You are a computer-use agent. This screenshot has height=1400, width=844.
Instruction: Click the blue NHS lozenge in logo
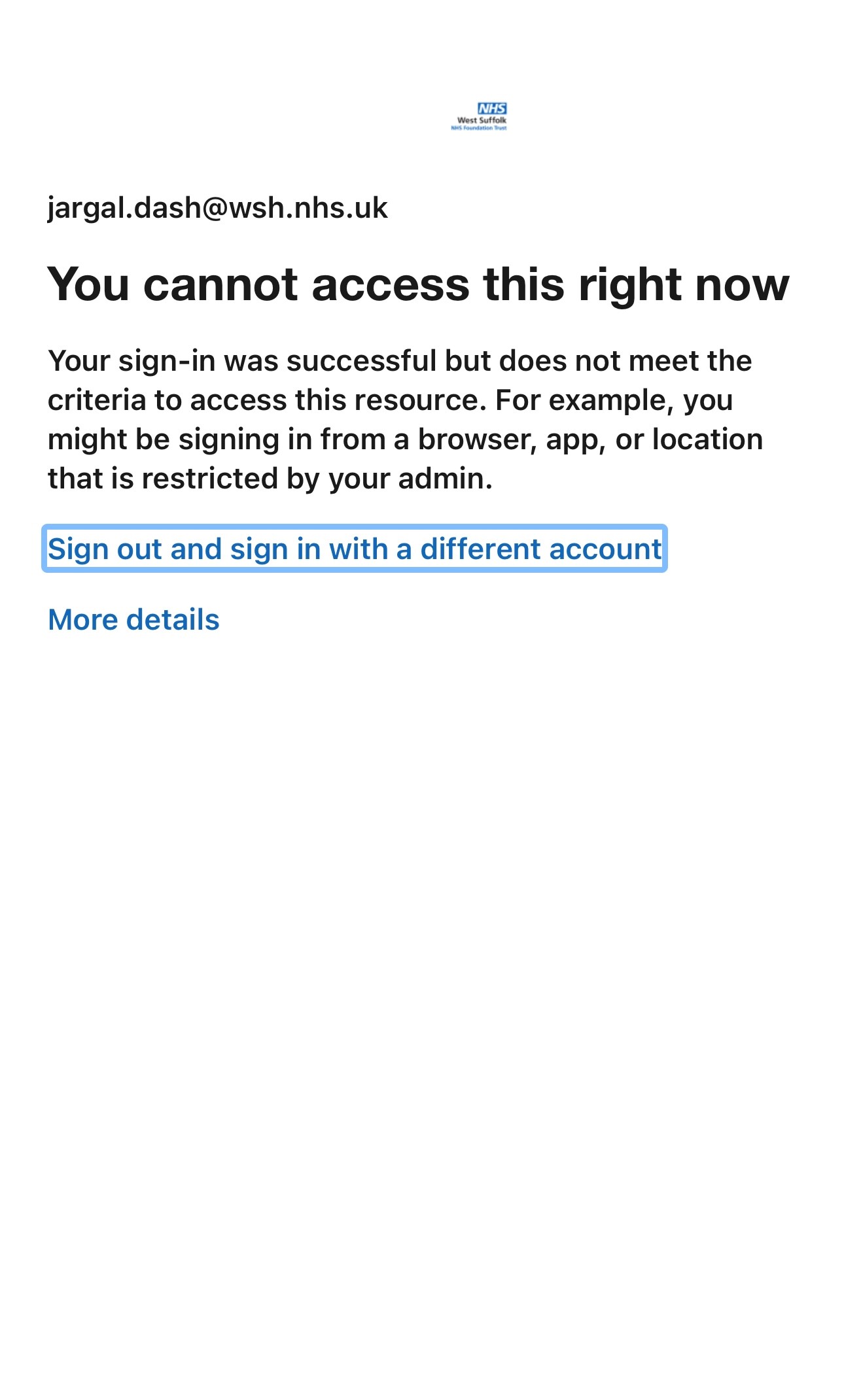492,109
